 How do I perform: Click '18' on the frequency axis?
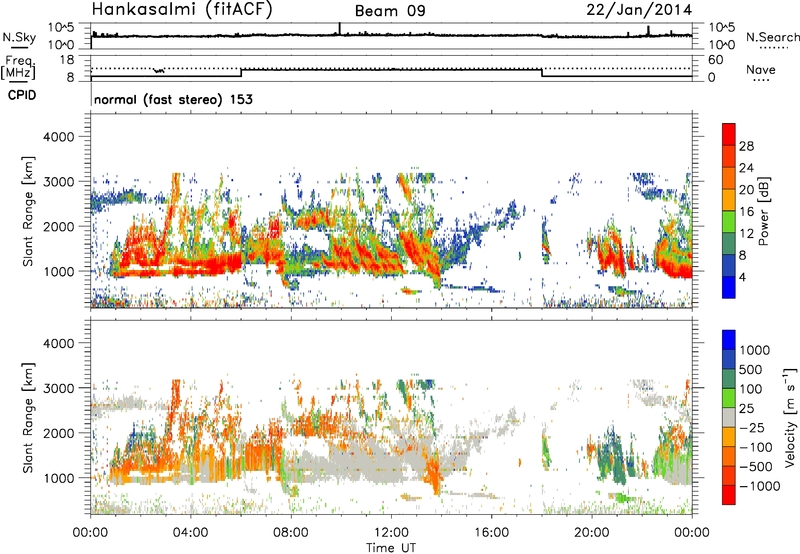click(67, 60)
